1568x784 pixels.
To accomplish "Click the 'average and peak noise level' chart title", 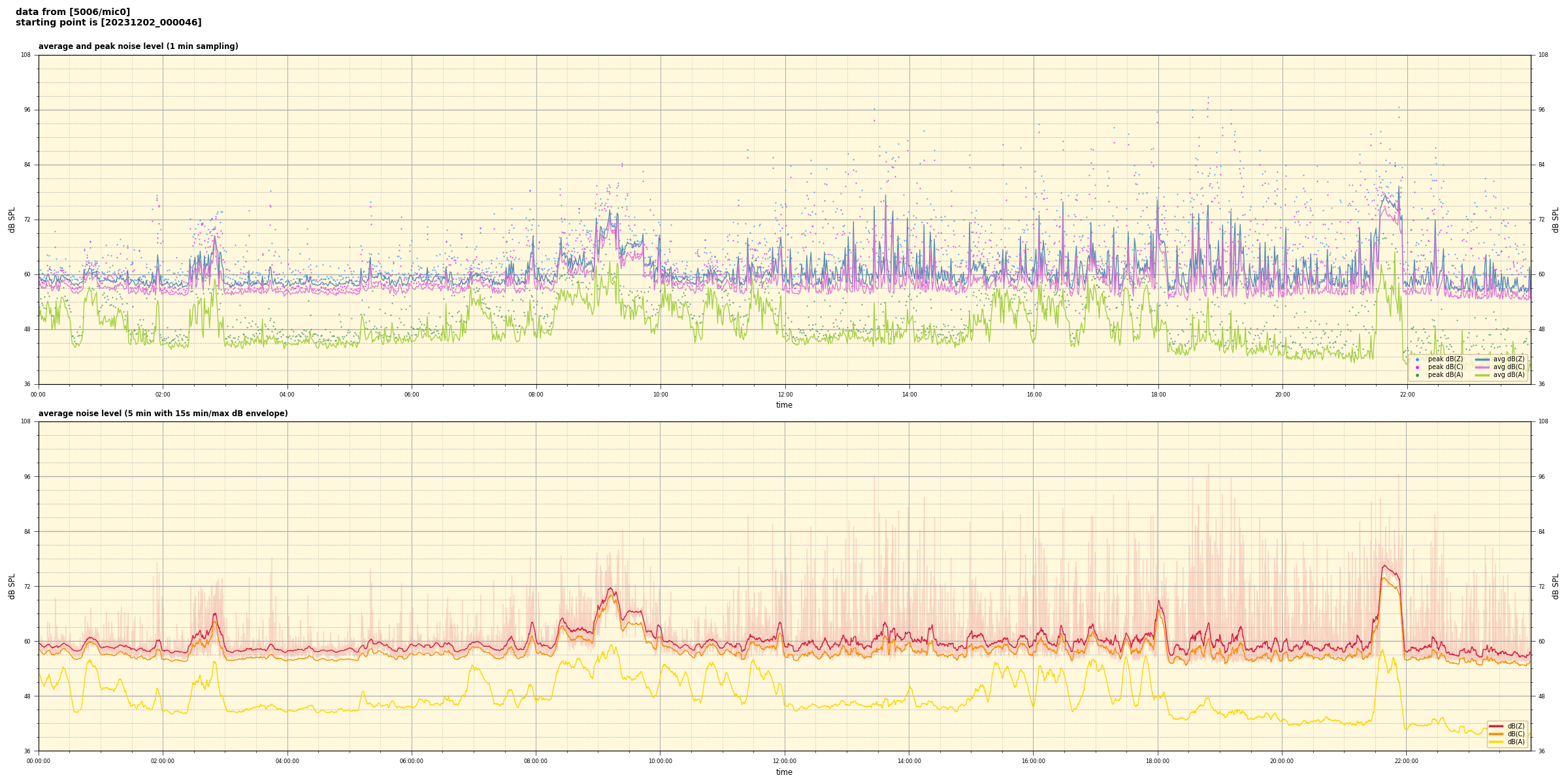I will pyautogui.click(x=138, y=46).
